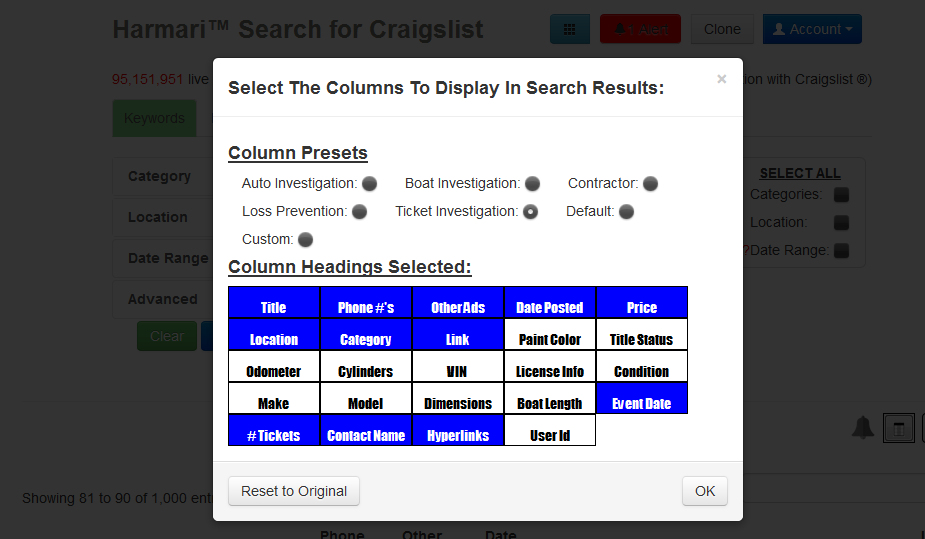Enable the Make column heading
The width and height of the screenshot is (925, 539).
pyautogui.click(x=274, y=398)
